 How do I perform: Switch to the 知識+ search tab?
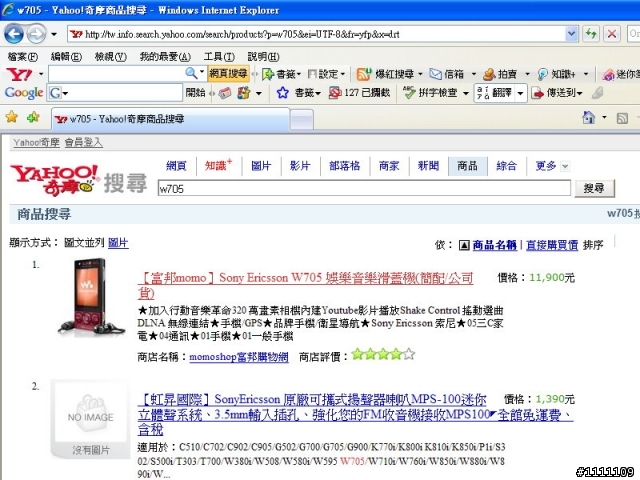click(218, 166)
